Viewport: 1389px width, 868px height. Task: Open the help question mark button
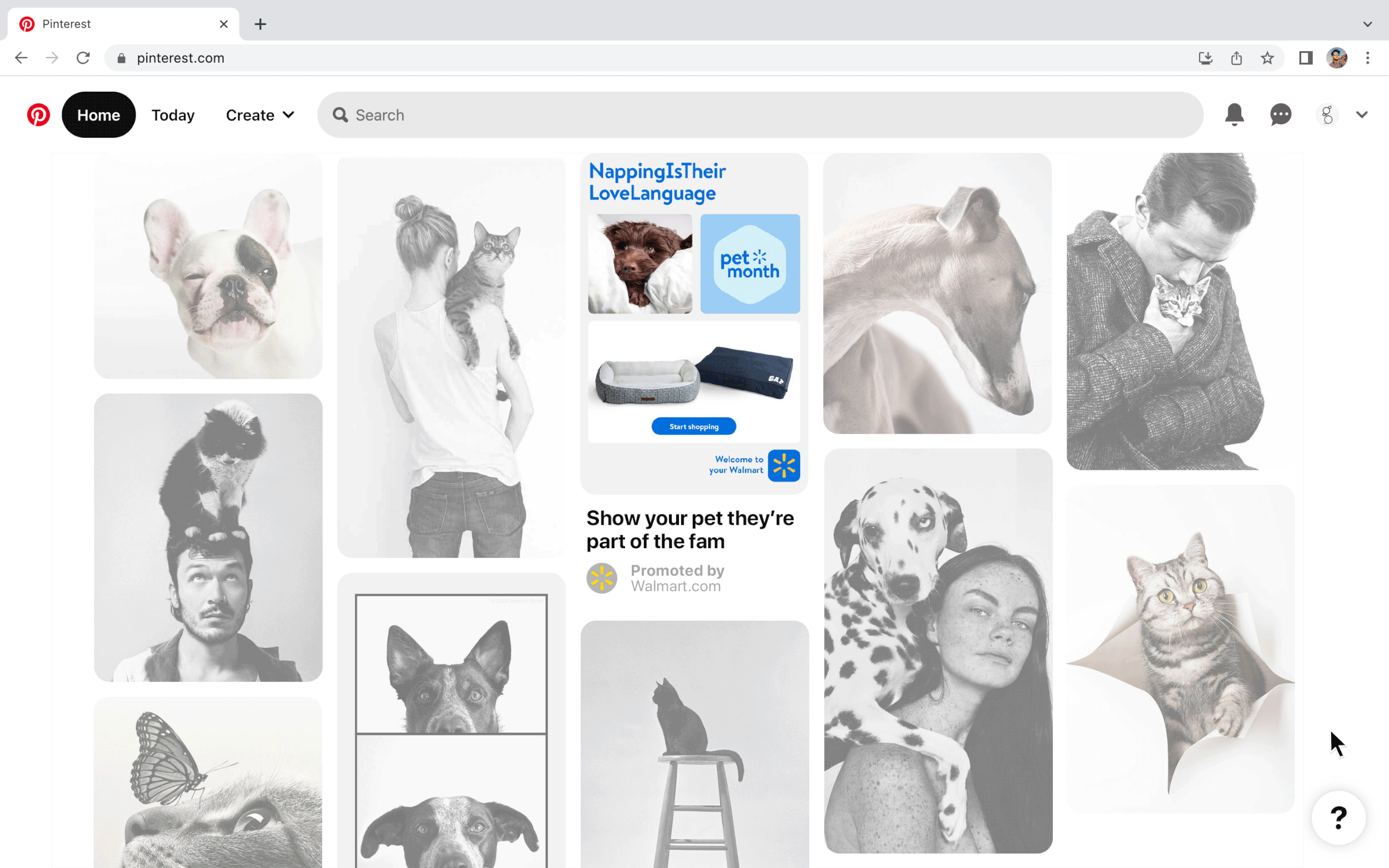[x=1338, y=817]
